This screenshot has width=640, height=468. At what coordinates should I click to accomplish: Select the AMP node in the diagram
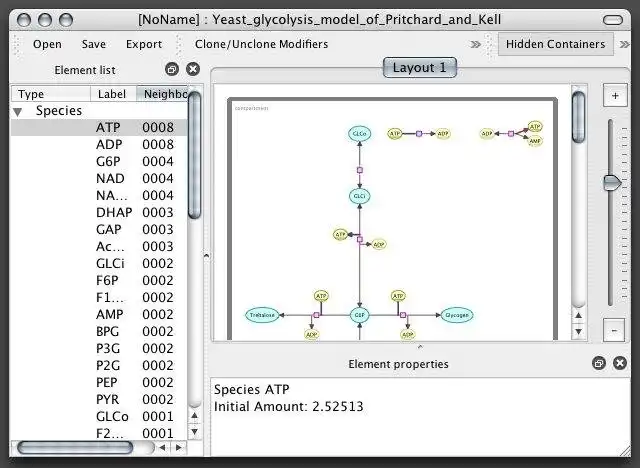point(535,141)
